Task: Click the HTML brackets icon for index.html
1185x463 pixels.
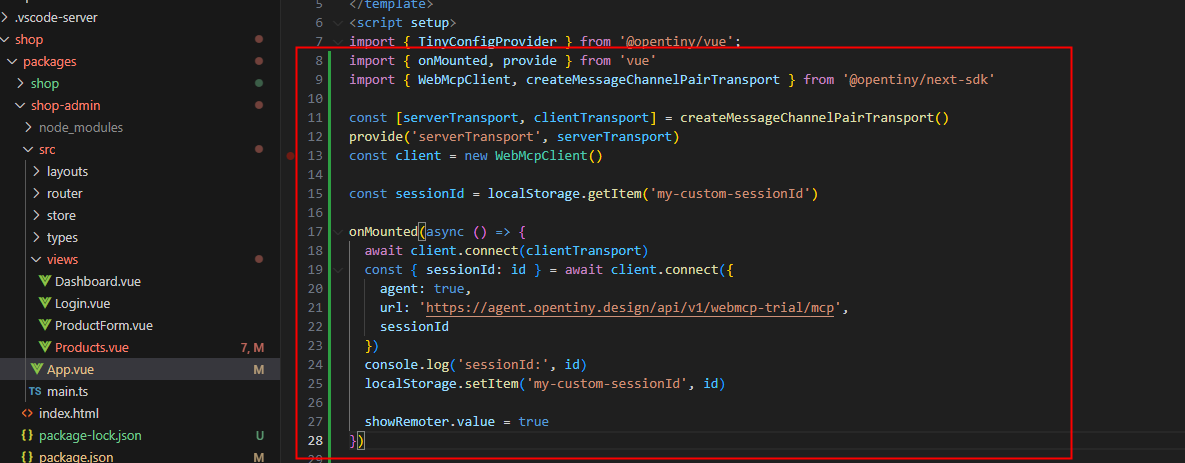Action: (27, 414)
